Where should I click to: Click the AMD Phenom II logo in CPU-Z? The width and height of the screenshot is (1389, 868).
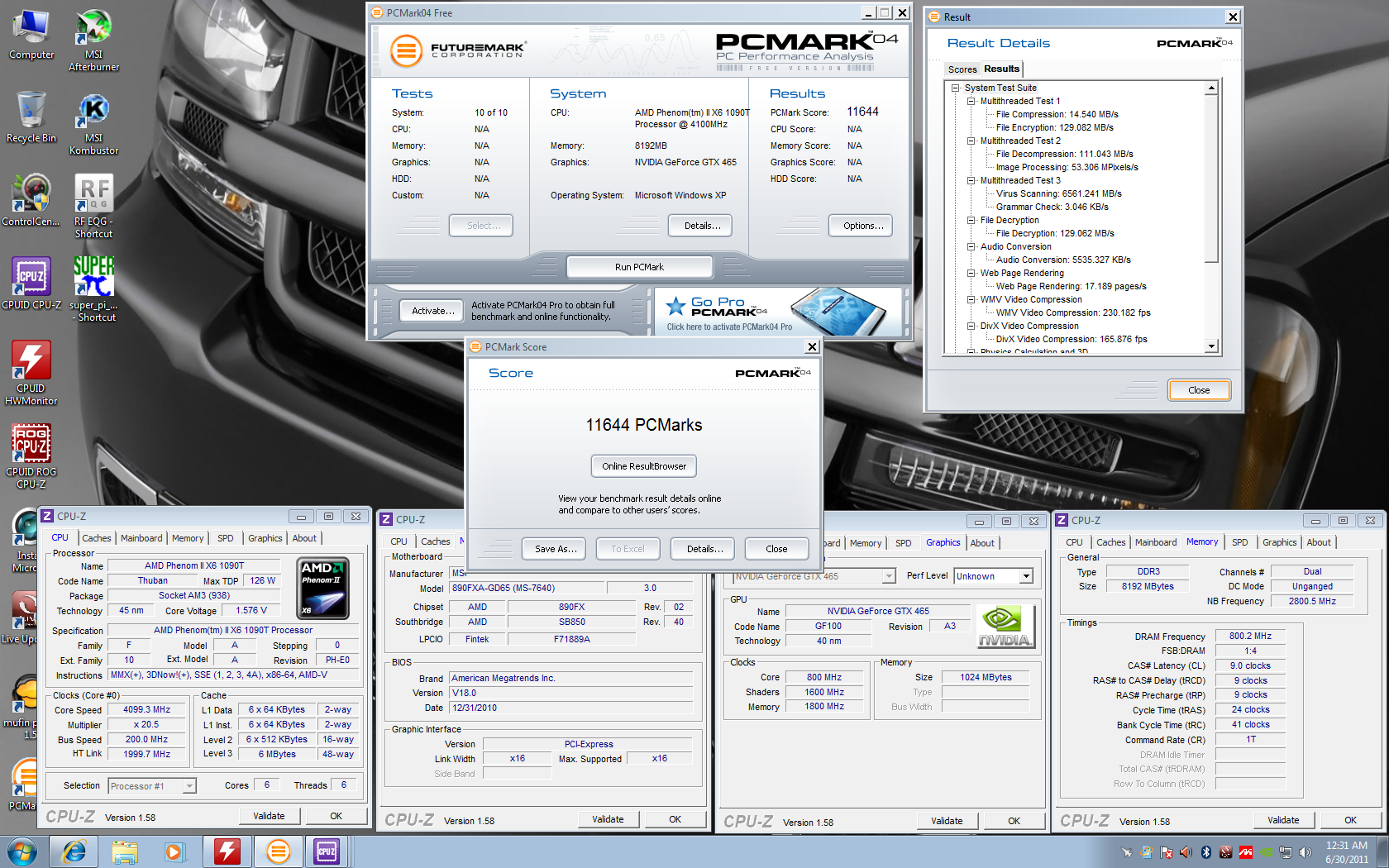click(322, 588)
